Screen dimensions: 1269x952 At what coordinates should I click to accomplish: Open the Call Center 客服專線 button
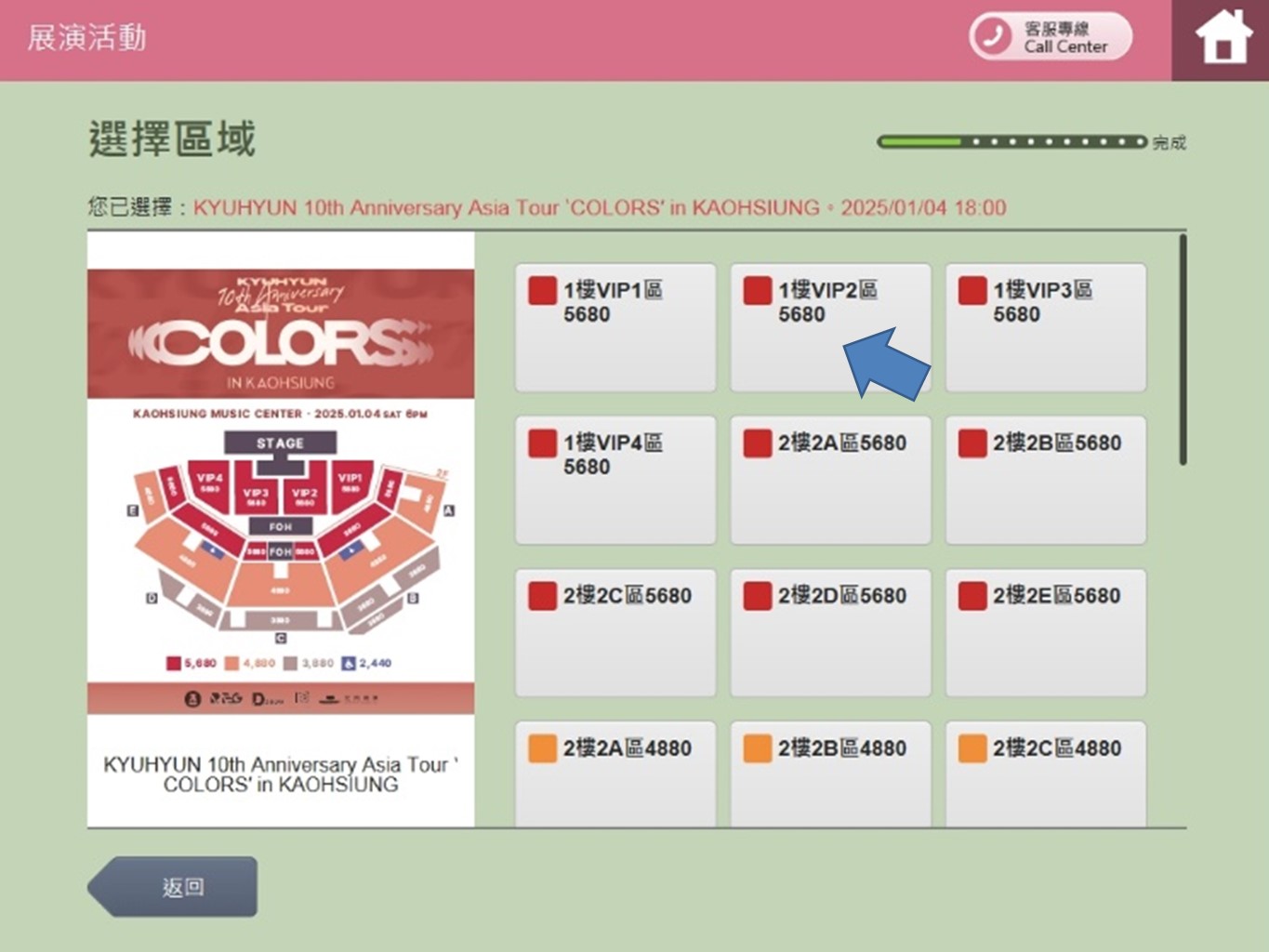[x=1051, y=37]
